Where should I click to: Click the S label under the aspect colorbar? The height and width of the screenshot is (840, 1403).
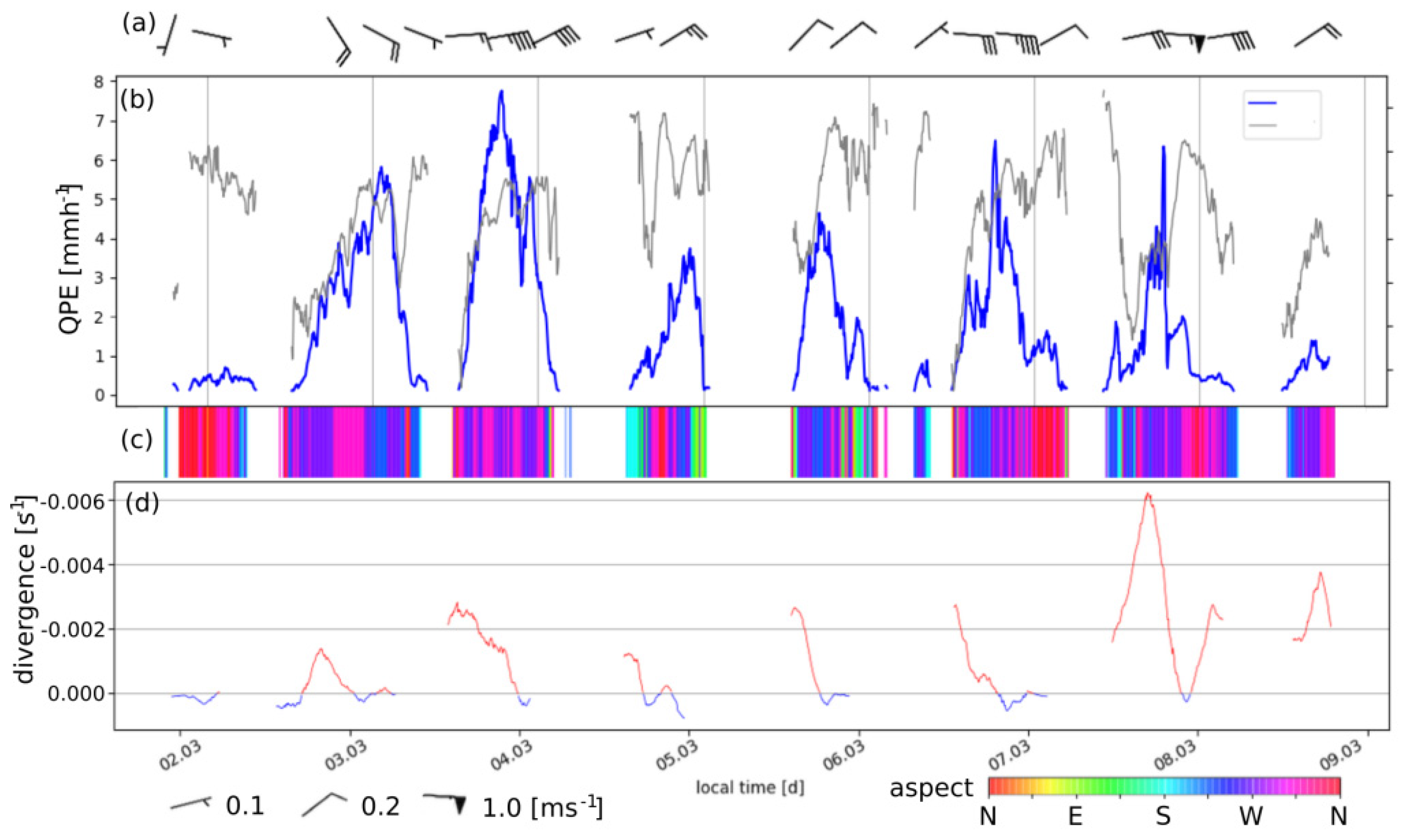[x=1163, y=817]
